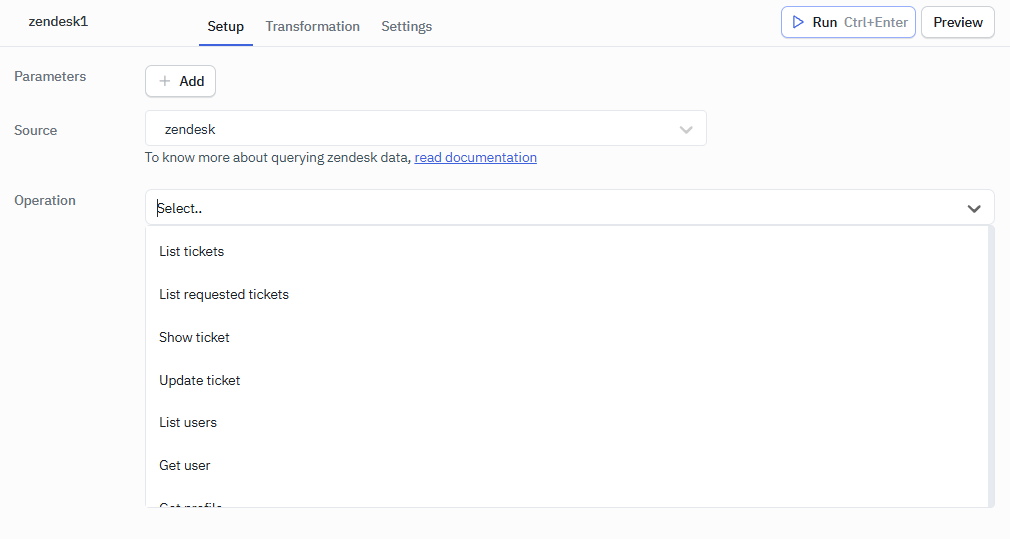Collapse the Operation dropdown chevron
The width and height of the screenshot is (1010, 539).
(973, 208)
